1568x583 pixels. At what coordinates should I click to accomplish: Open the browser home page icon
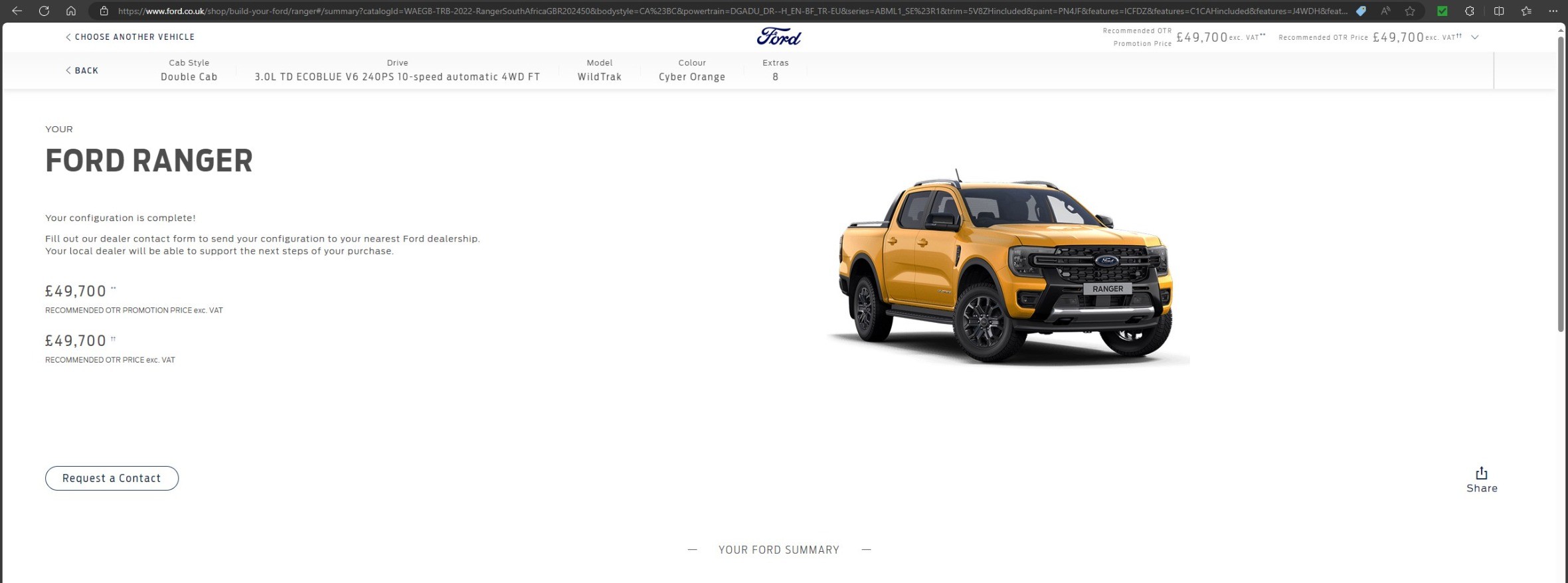(x=71, y=11)
